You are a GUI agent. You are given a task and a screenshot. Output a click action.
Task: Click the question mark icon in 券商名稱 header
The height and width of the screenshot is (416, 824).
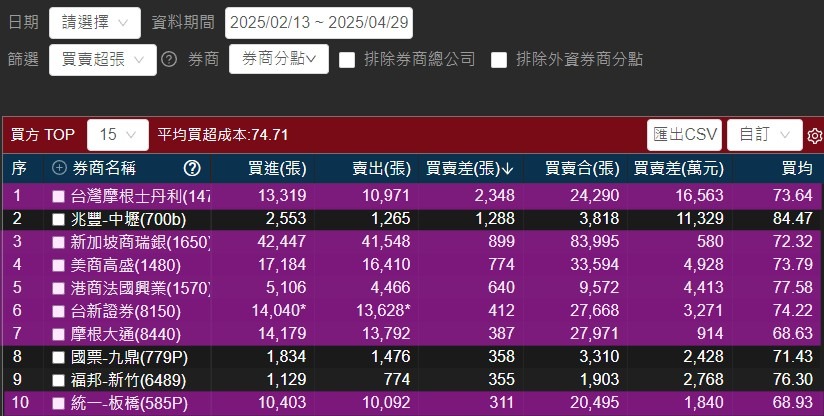pos(192,168)
